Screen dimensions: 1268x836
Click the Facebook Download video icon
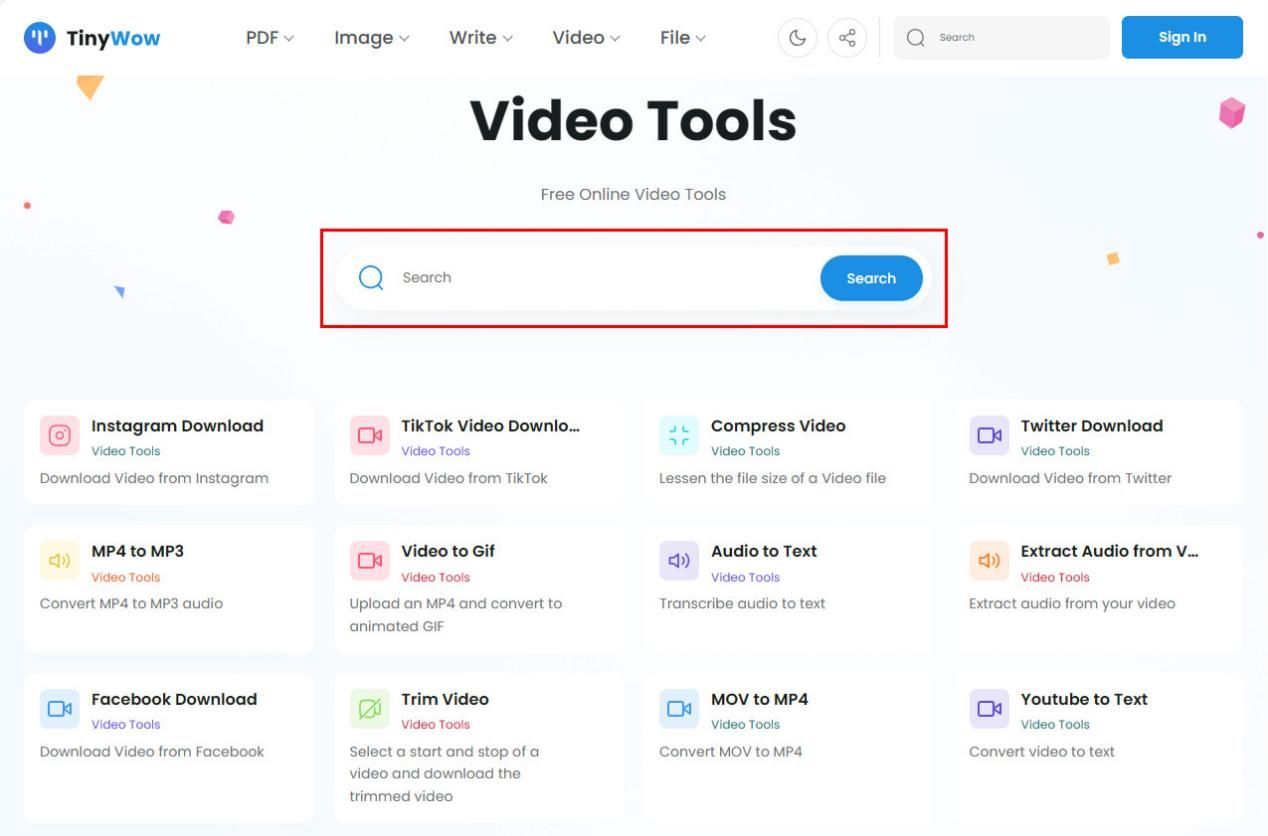pyautogui.click(x=60, y=709)
